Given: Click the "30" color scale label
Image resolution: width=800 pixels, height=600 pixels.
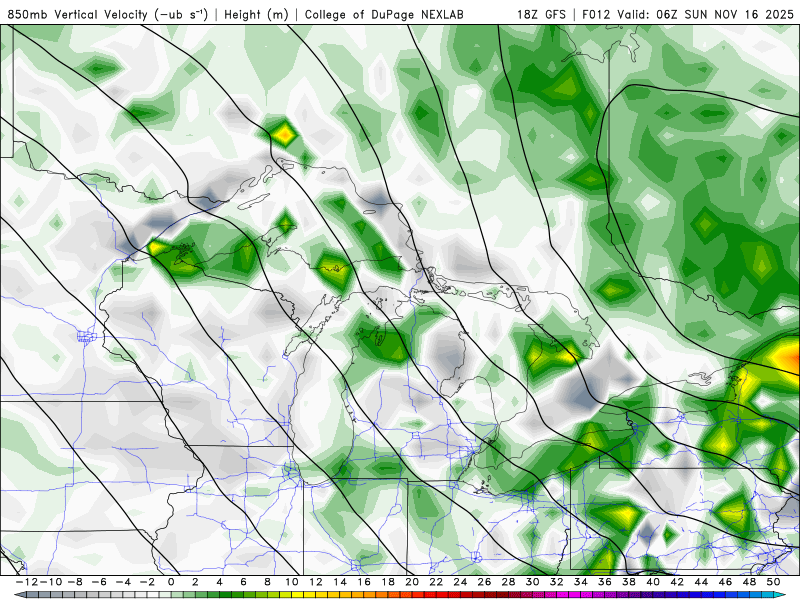Looking at the screenshot, I should click(x=532, y=582).
